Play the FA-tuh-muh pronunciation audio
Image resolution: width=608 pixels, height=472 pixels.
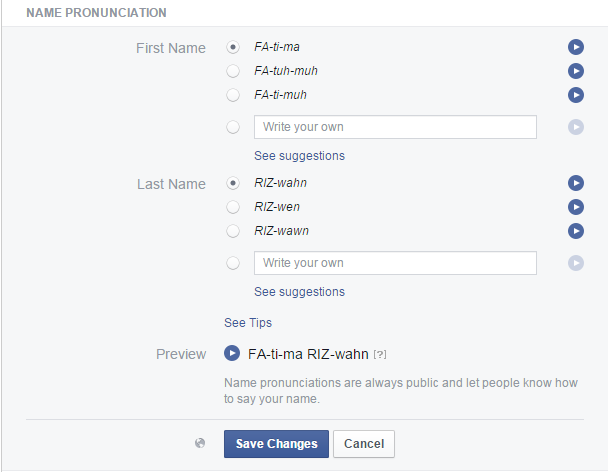pyautogui.click(x=576, y=71)
